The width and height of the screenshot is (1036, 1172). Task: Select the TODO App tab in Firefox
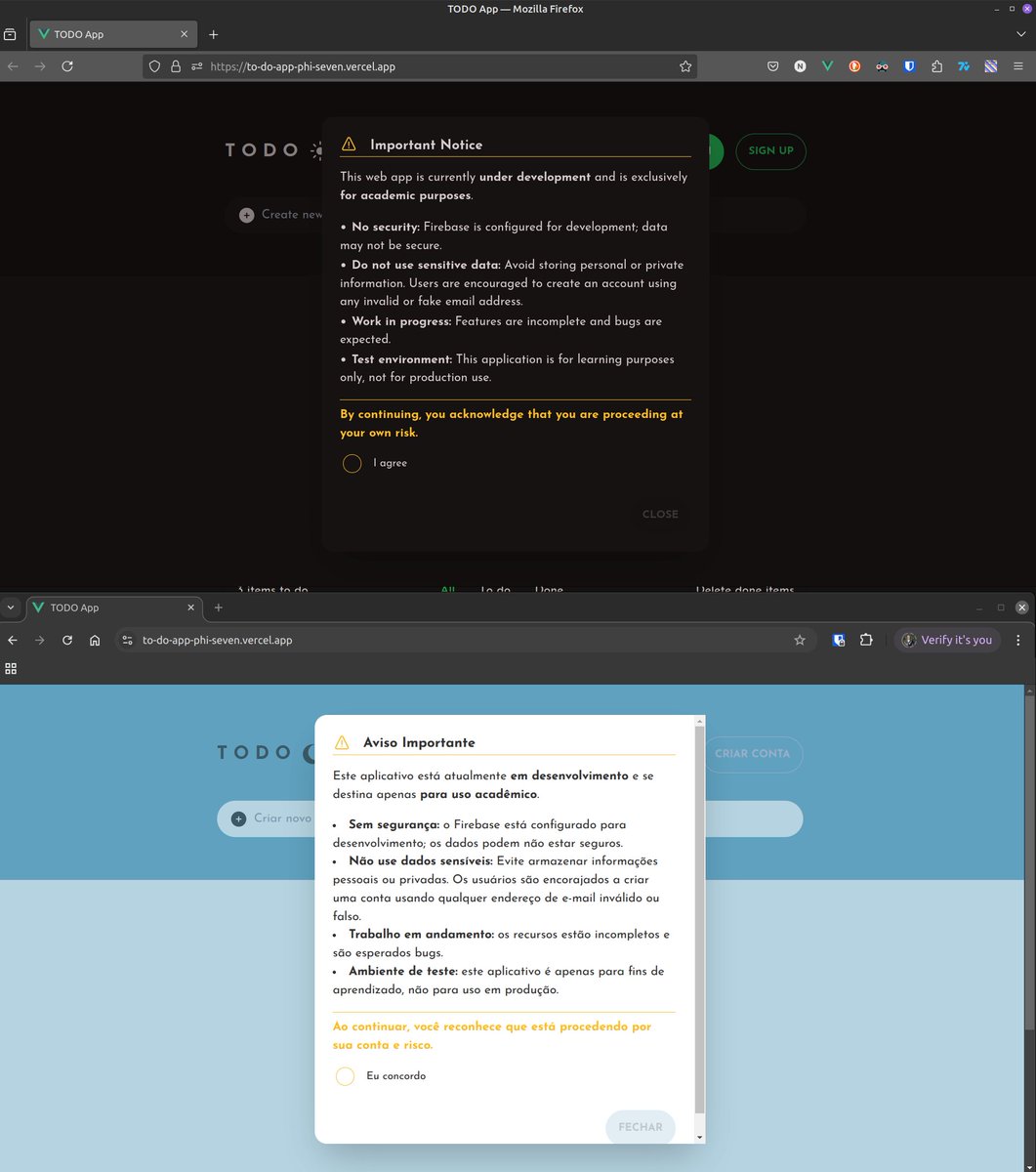[107, 33]
